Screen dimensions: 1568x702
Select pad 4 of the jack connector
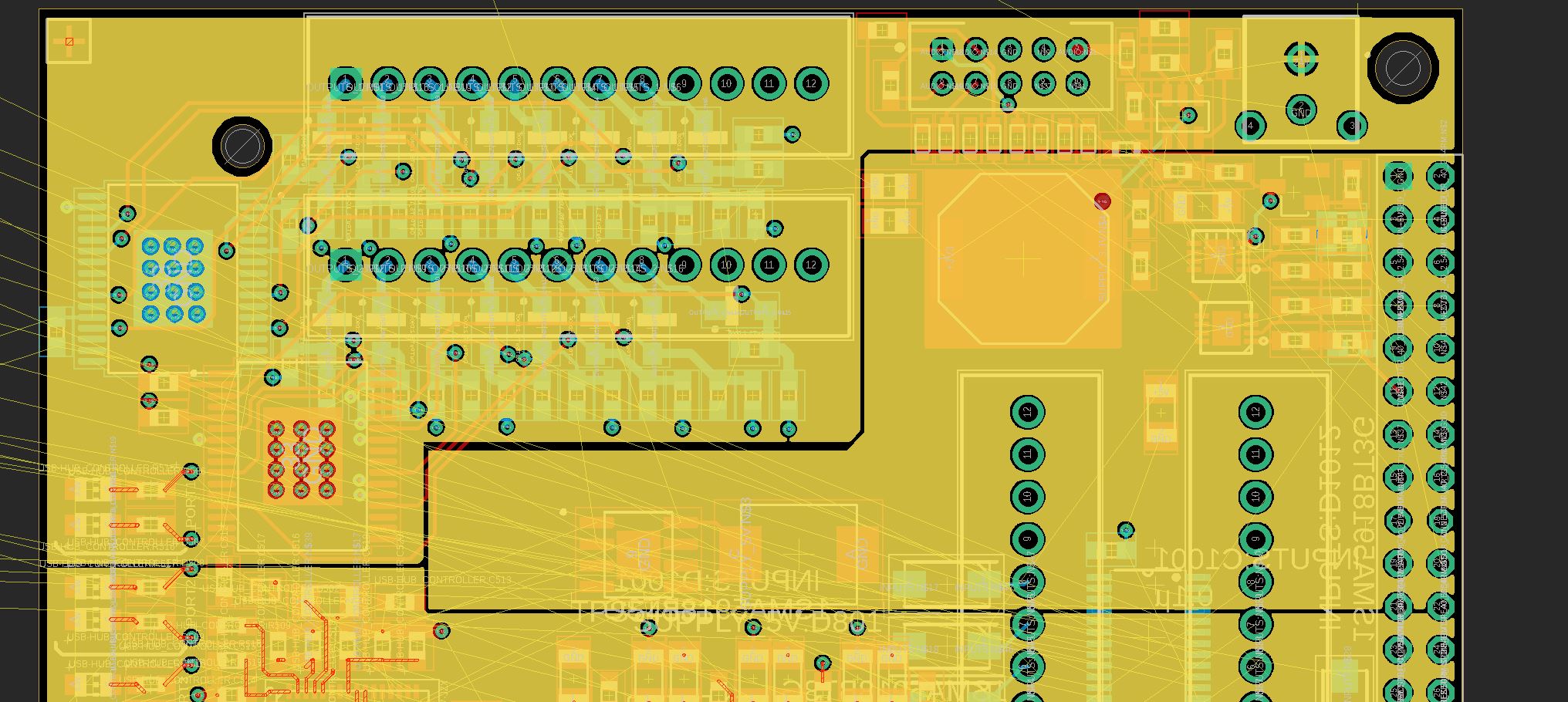click(x=1251, y=125)
